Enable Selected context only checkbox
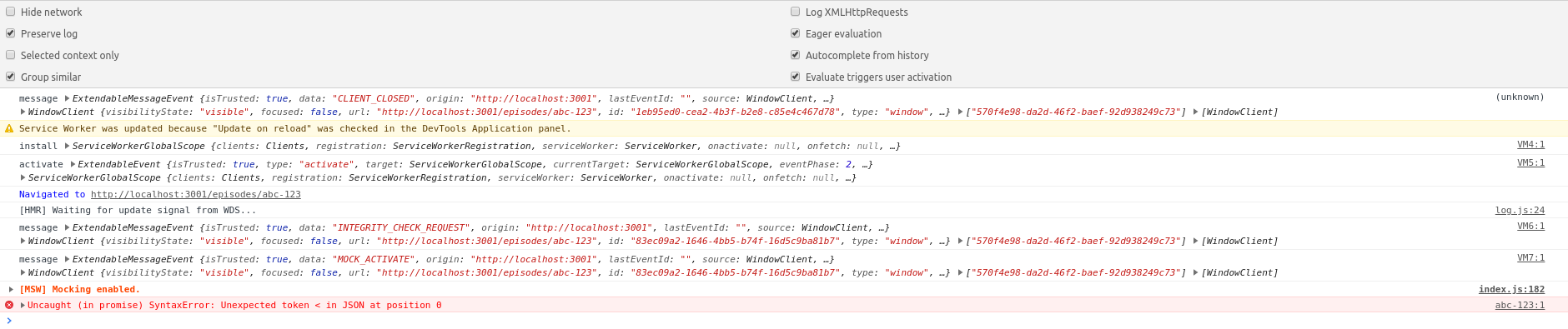The image size is (1568, 329). coord(11,55)
